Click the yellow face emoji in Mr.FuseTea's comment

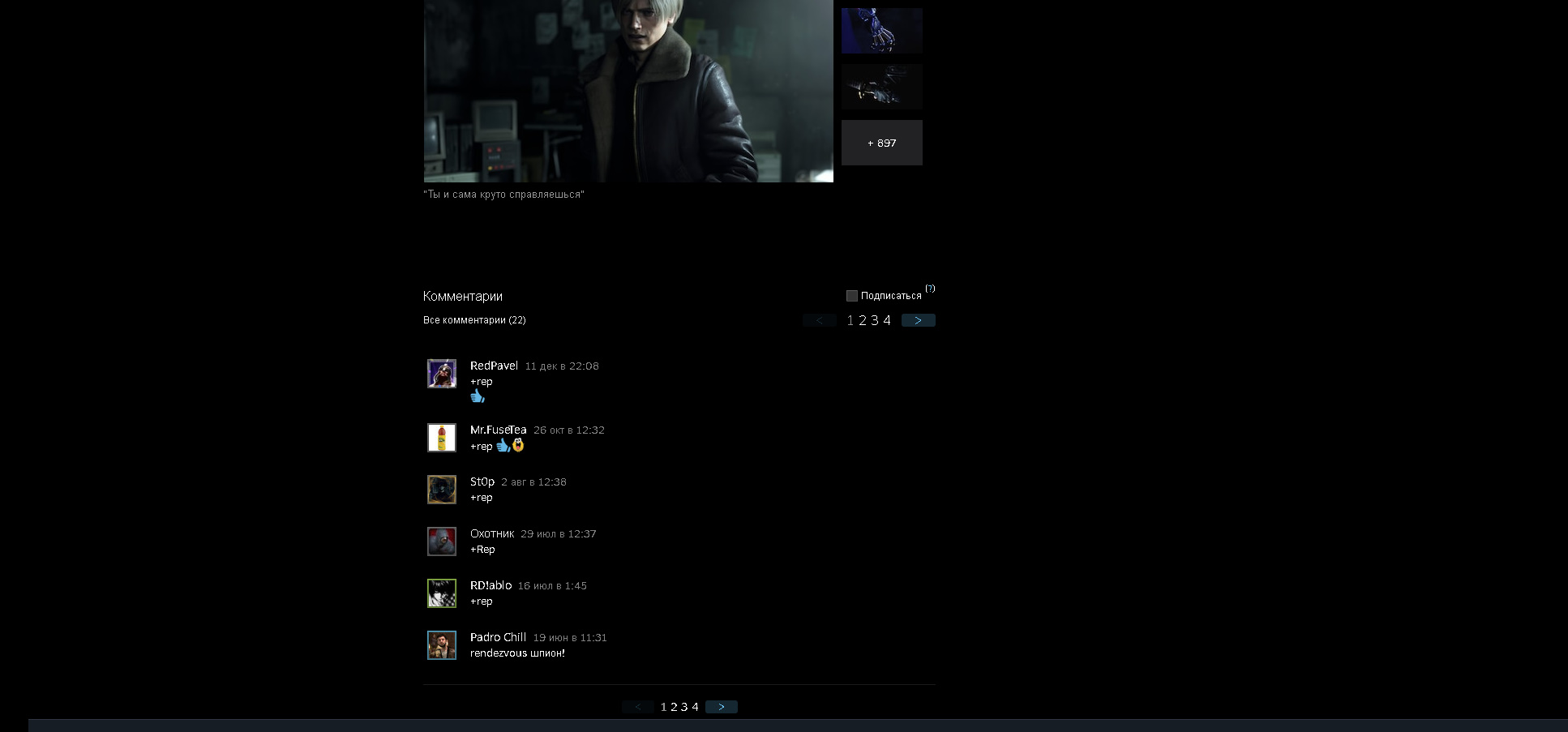coord(518,445)
